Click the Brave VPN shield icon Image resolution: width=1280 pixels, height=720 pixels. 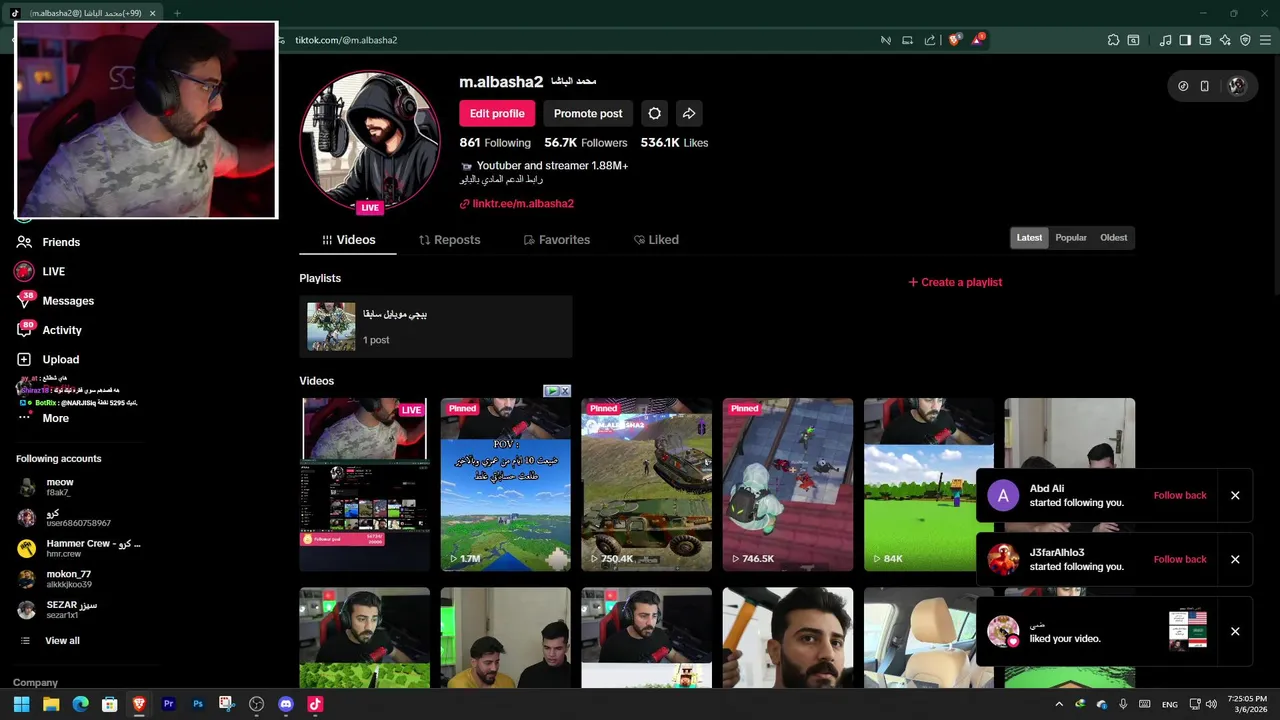[x=1245, y=40]
